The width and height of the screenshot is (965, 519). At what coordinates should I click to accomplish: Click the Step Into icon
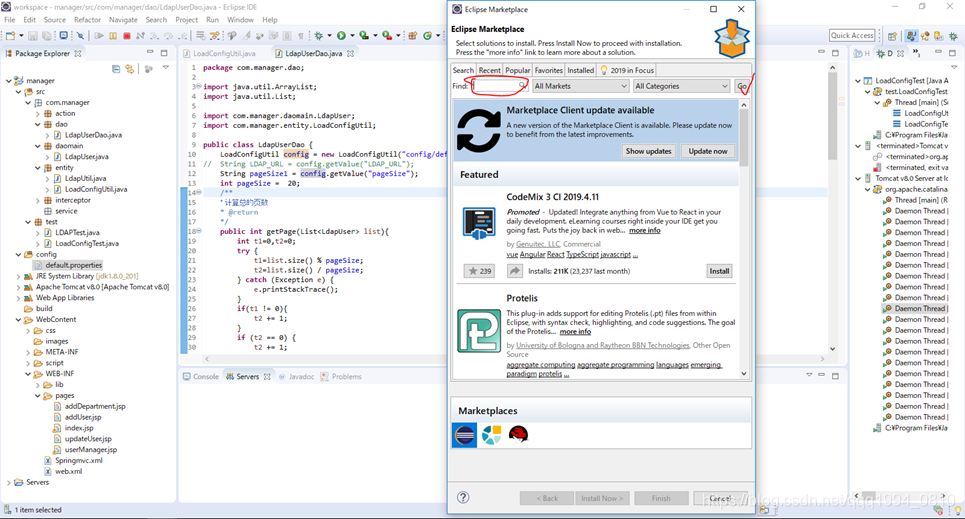click(154, 36)
